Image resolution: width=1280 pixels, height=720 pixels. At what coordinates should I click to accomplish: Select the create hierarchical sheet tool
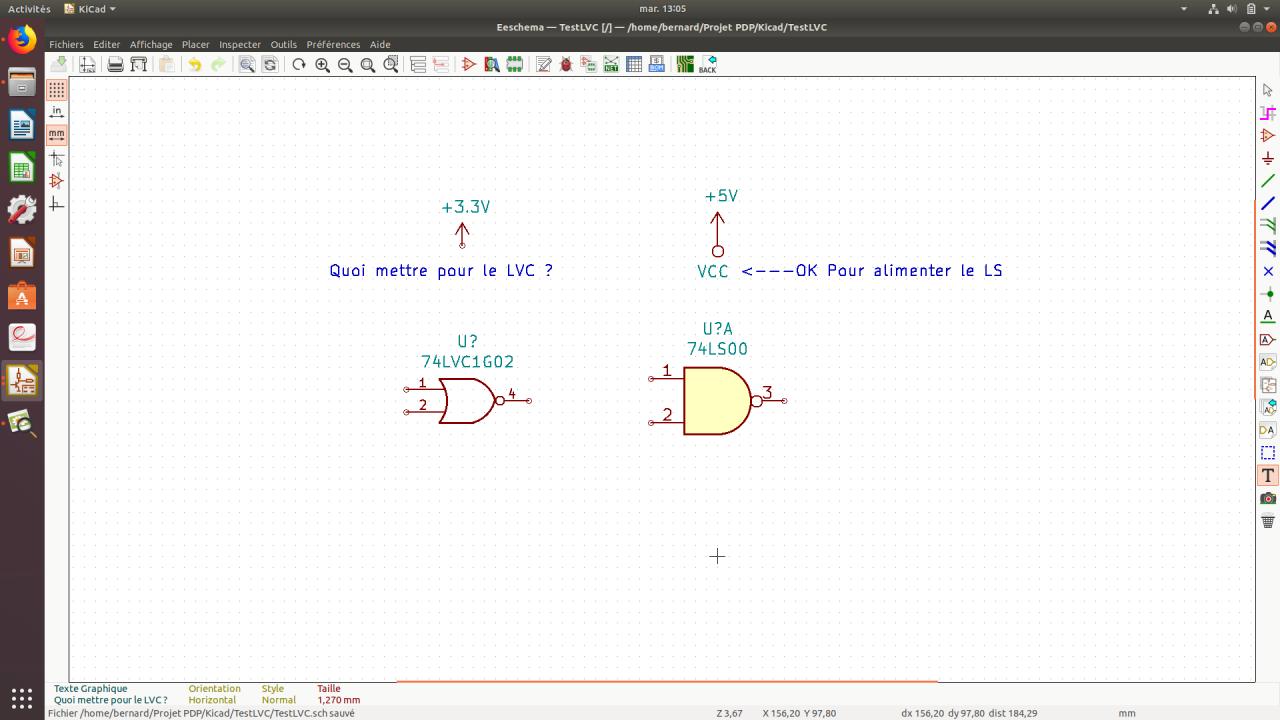(1268, 385)
